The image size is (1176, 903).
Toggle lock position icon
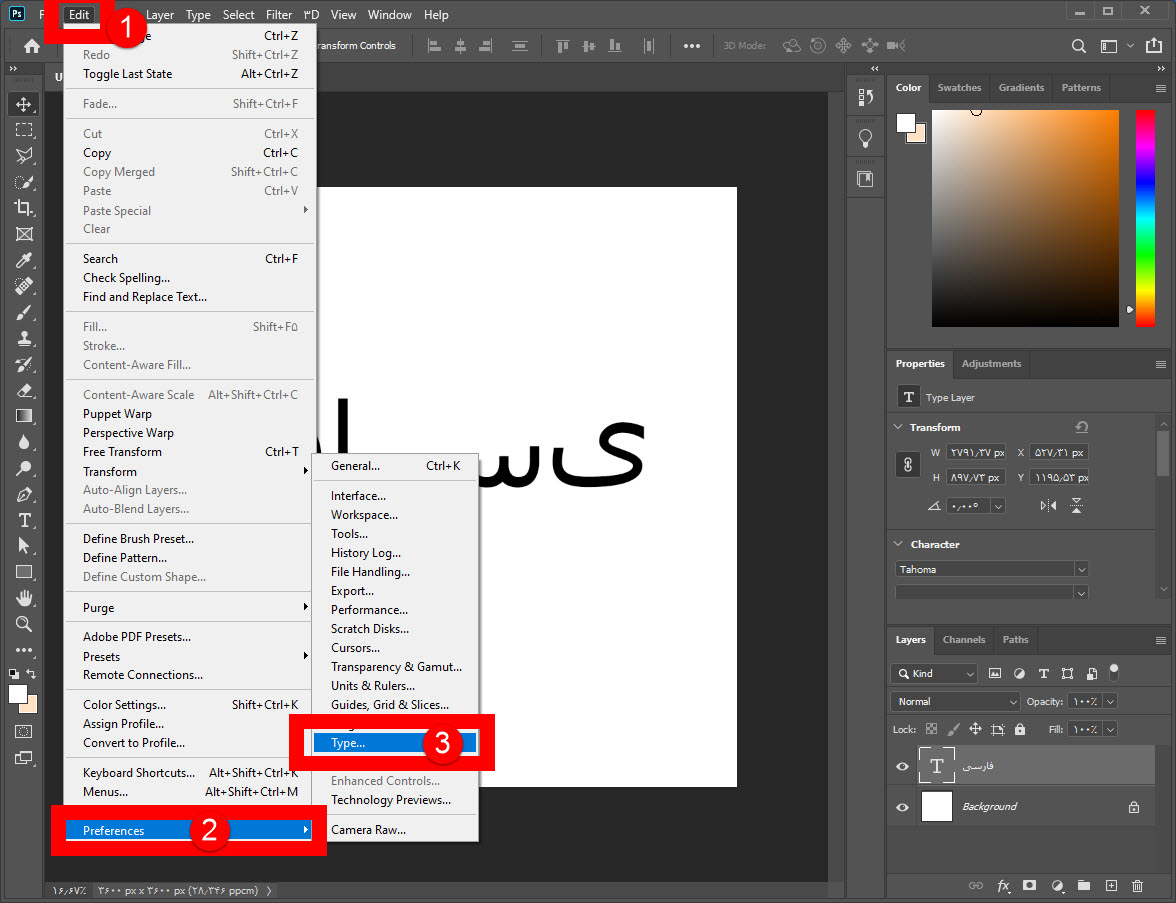coord(975,729)
